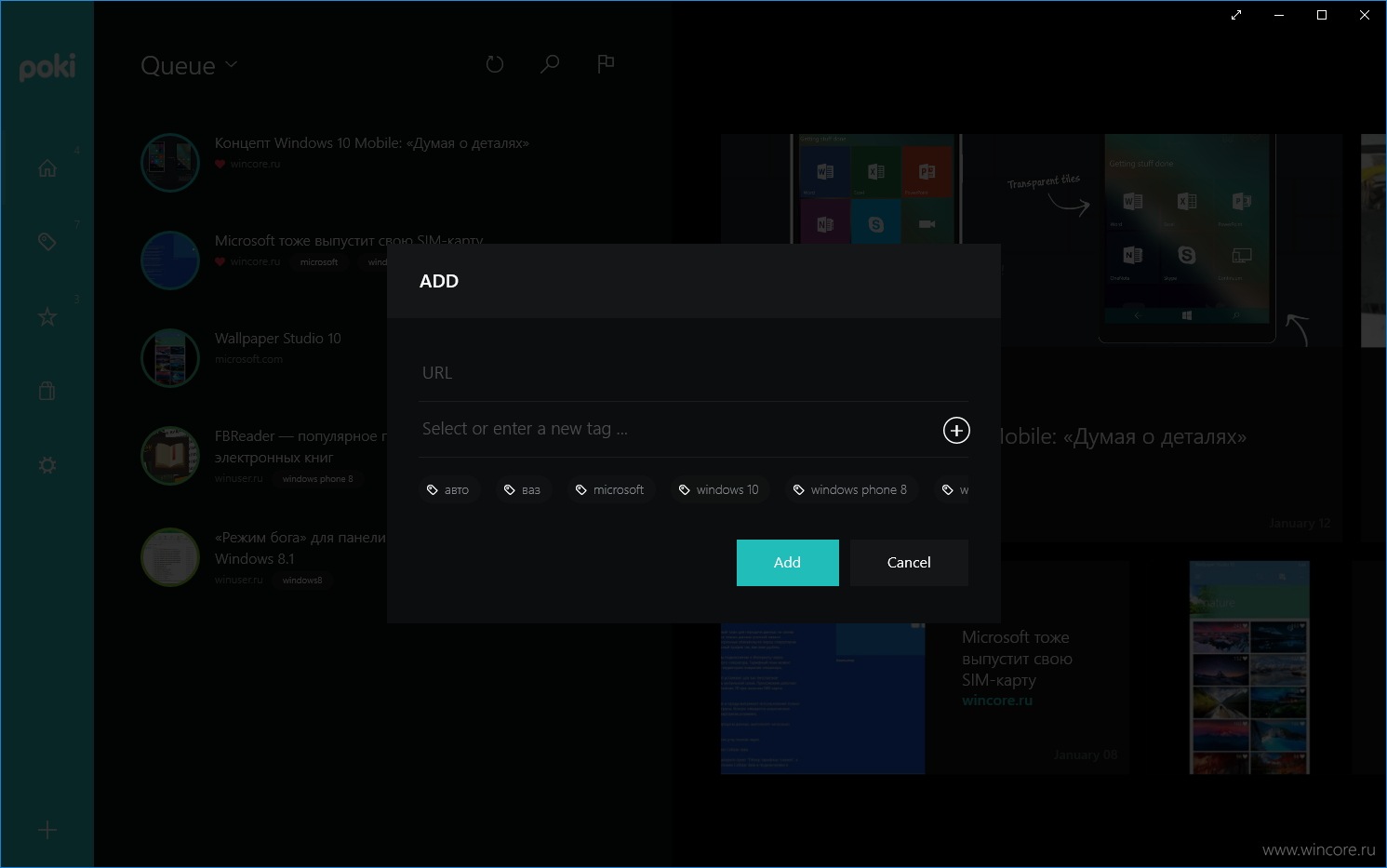Refresh the queue list
The height and width of the screenshot is (868, 1387).
click(x=495, y=64)
